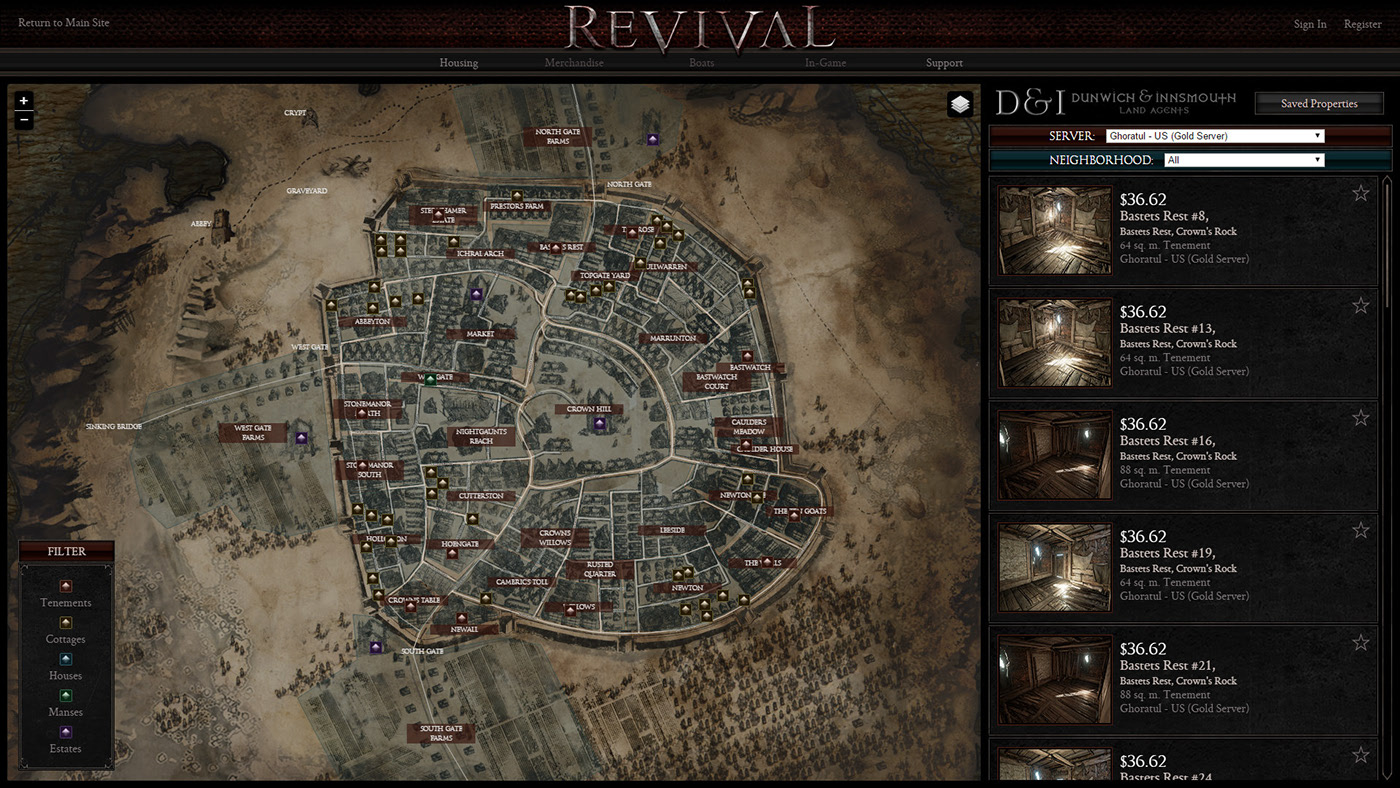The height and width of the screenshot is (788, 1400).
Task: Click the purple estate marker at Crown Hill
Action: coord(600,424)
